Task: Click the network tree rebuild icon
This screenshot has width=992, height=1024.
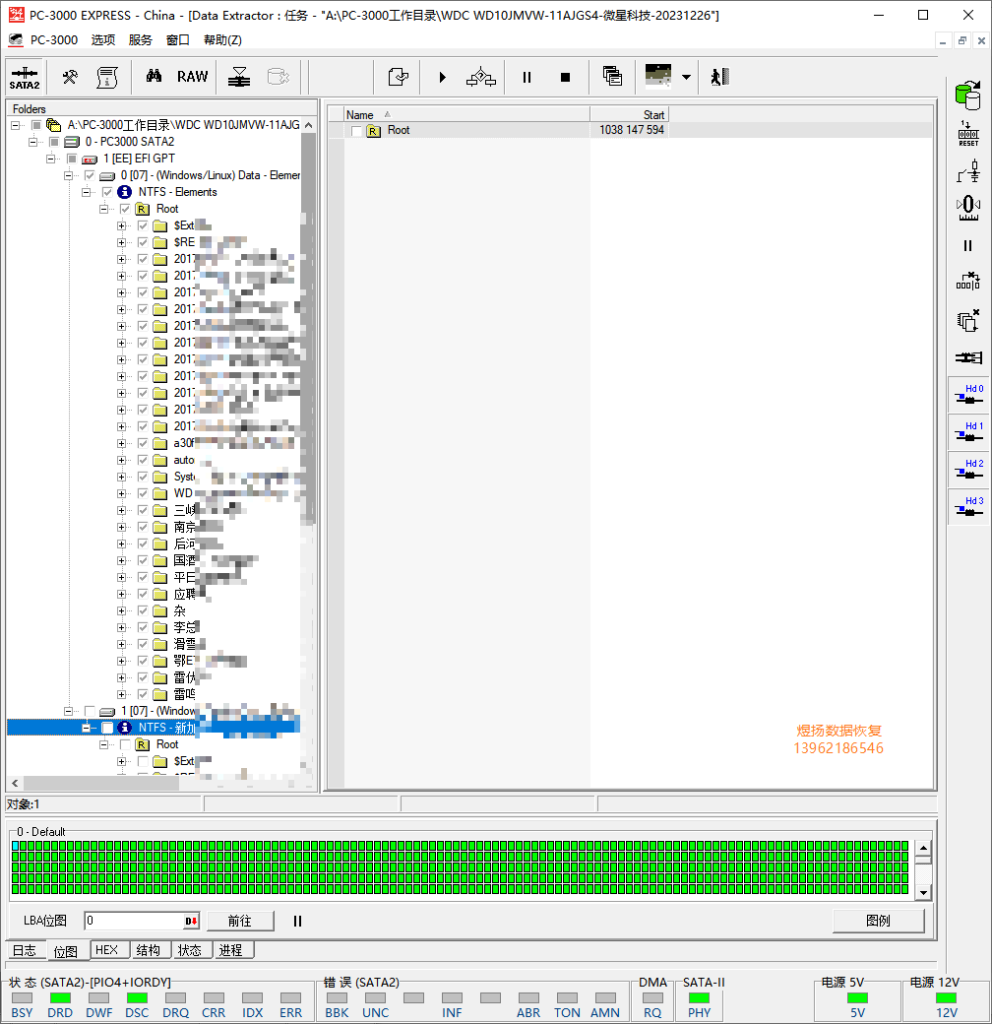Action: [481, 77]
